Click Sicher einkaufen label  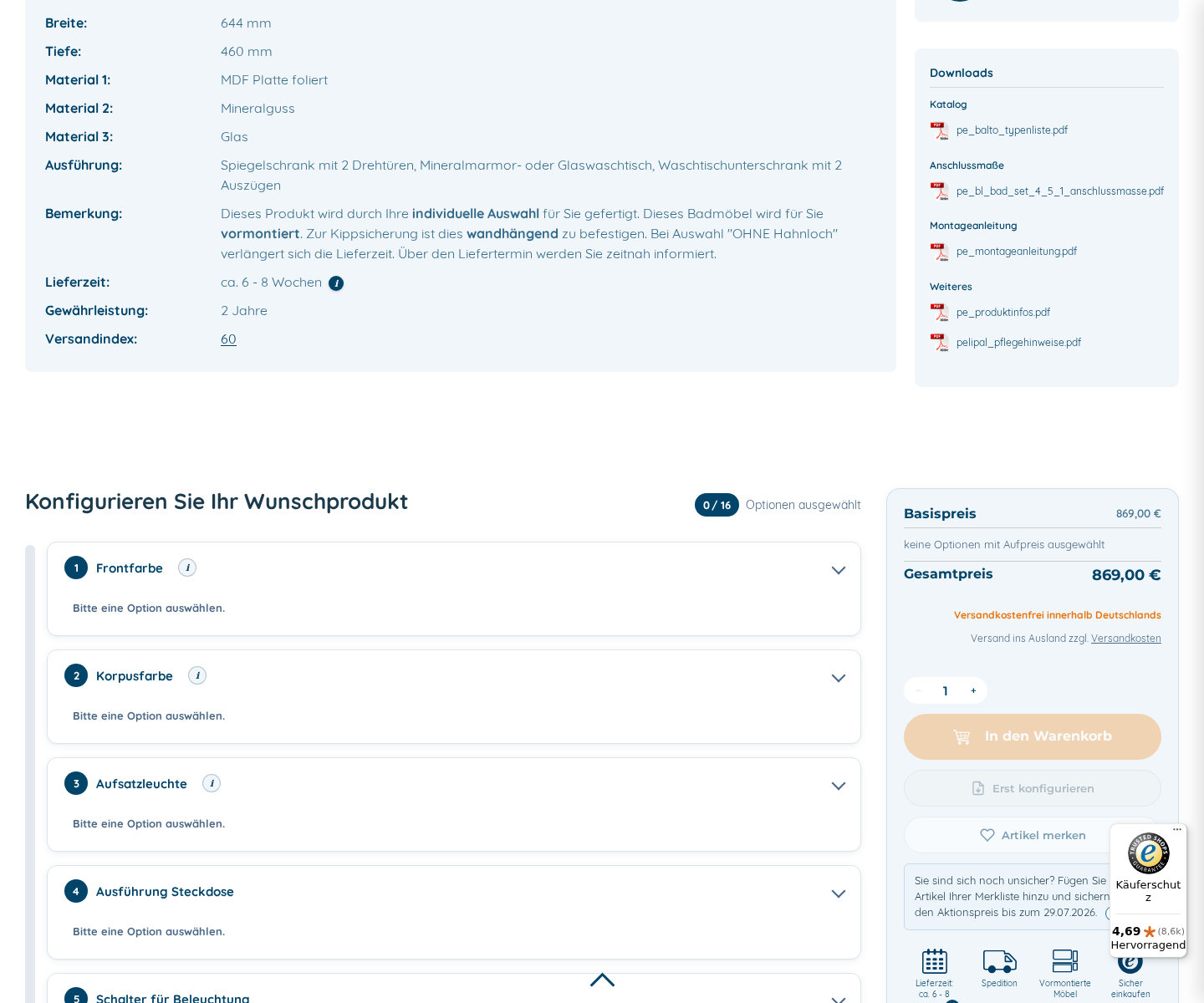[x=1130, y=989]
